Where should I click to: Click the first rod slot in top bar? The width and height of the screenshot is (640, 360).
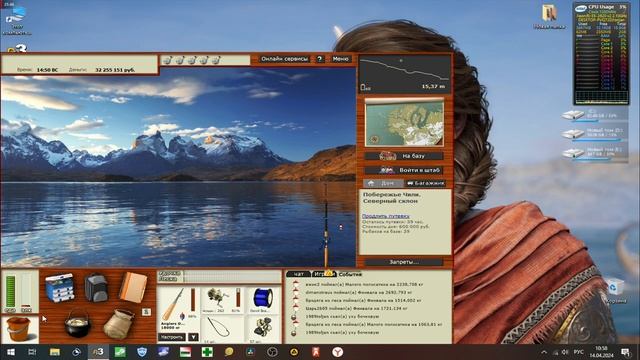167,60
